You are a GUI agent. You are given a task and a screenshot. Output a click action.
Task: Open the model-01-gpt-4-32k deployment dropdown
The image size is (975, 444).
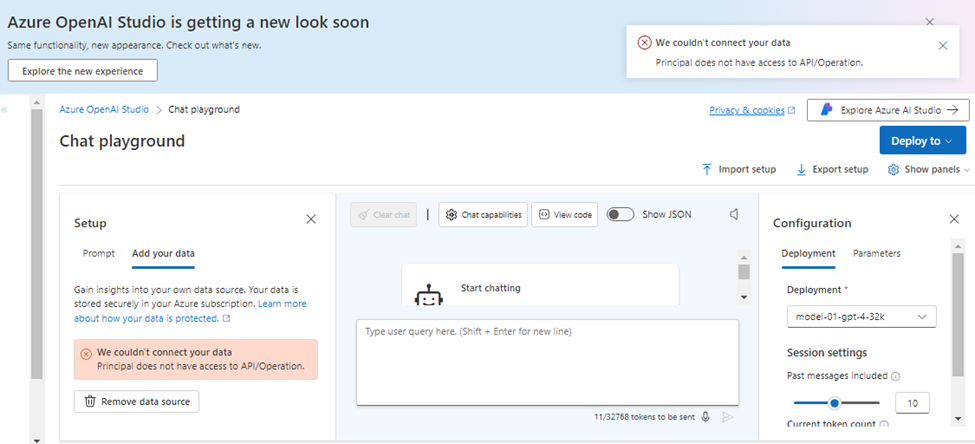point(862,317)
